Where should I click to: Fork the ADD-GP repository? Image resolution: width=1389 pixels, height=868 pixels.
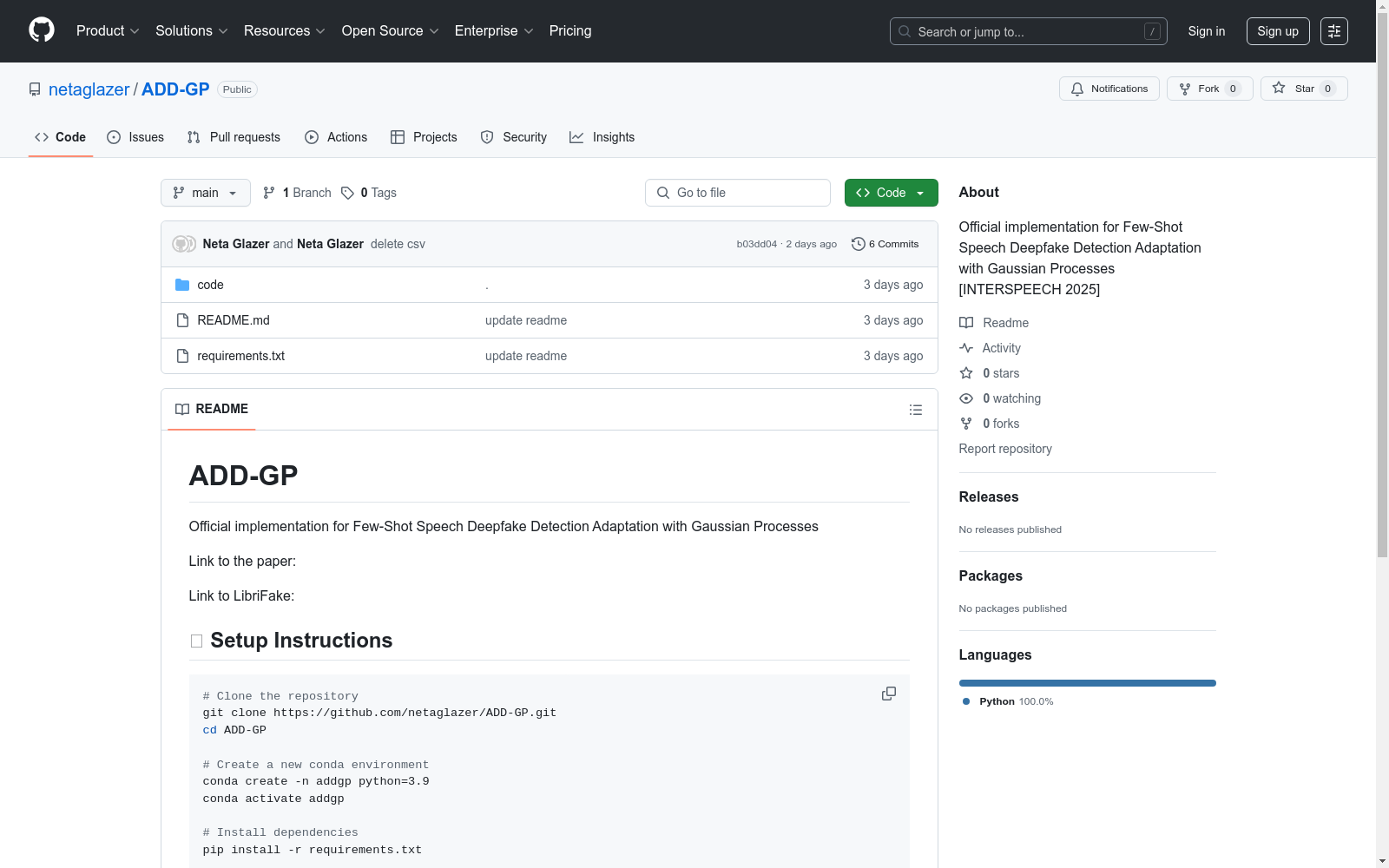[x=1209, y=89]
